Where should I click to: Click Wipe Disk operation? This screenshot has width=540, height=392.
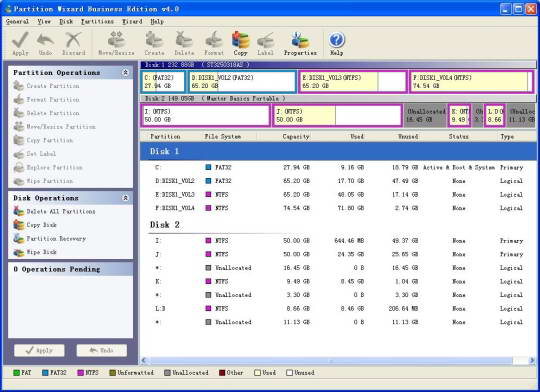pos(35,252)
